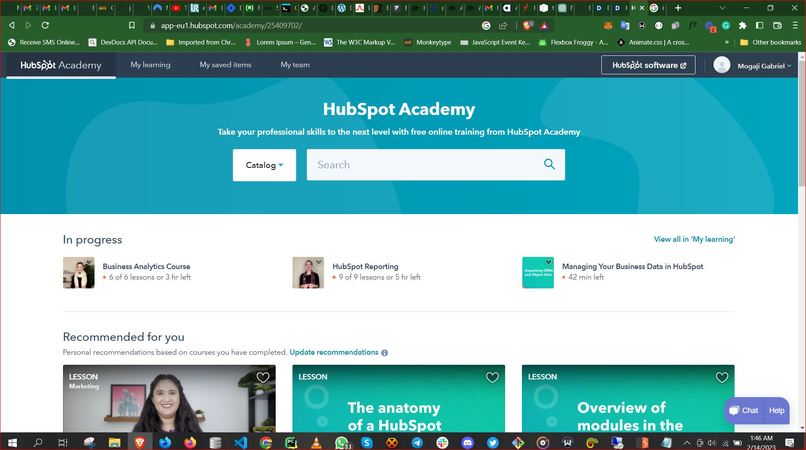Image resolution: width=806 pixels, height=450 pixels.
Task: Open the My saved items tab
Action: pos(225,65)
